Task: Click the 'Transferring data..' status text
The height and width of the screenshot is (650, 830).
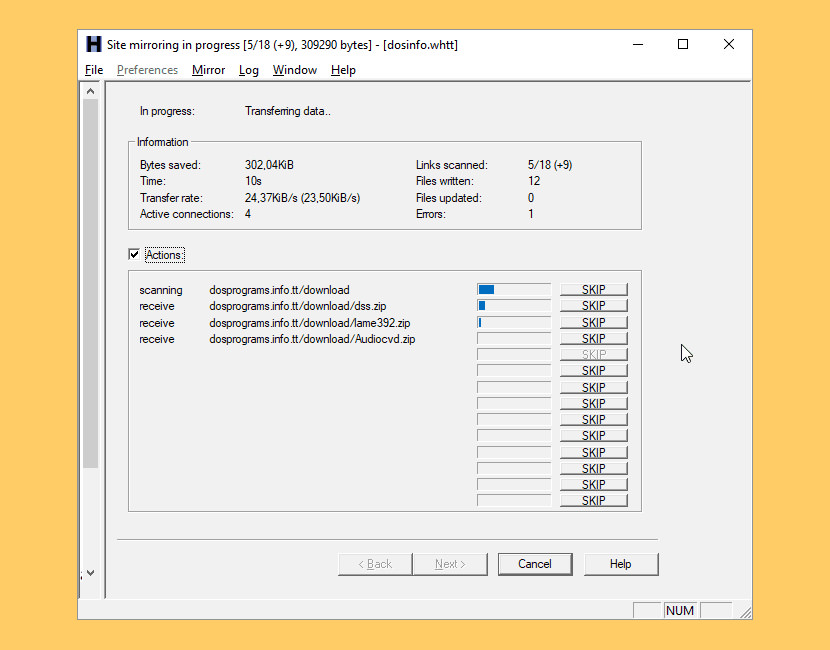Action: click(x=287, y=111)
